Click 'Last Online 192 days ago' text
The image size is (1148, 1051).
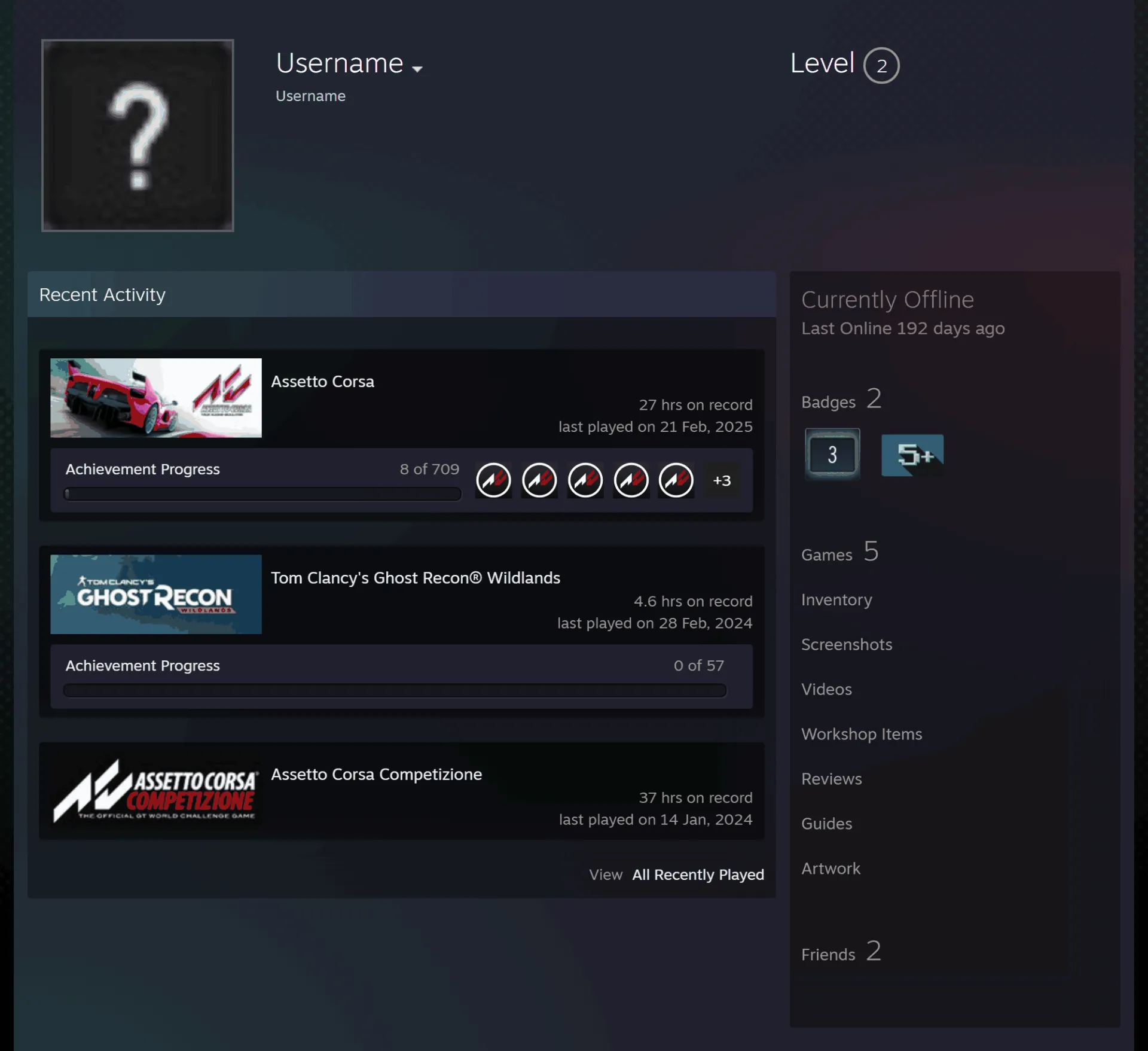coord(903,328)
